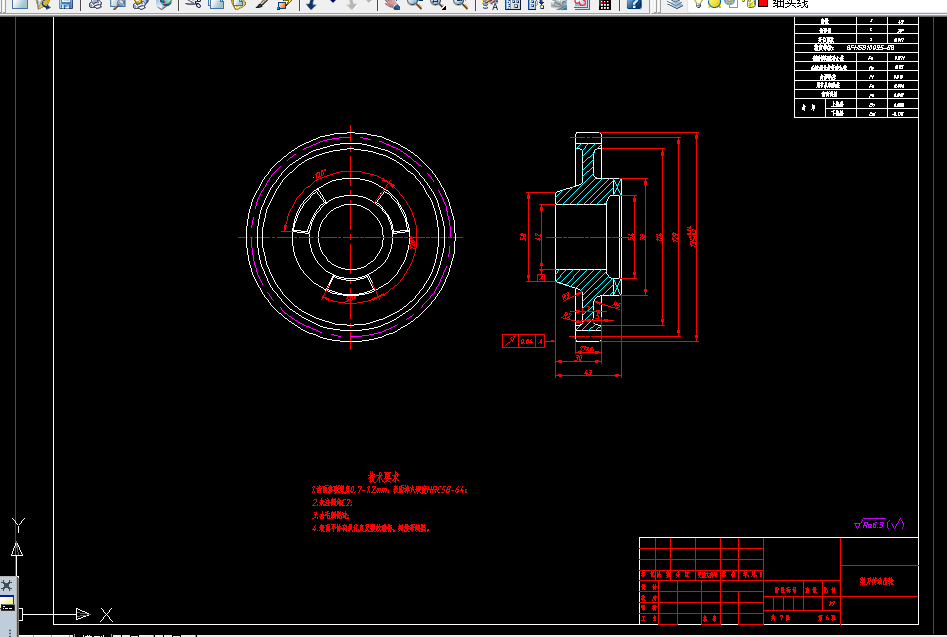Viewport: 947px width, 637px height.
Task: Activate the Pan hand tool
Action: click(392, 4)
